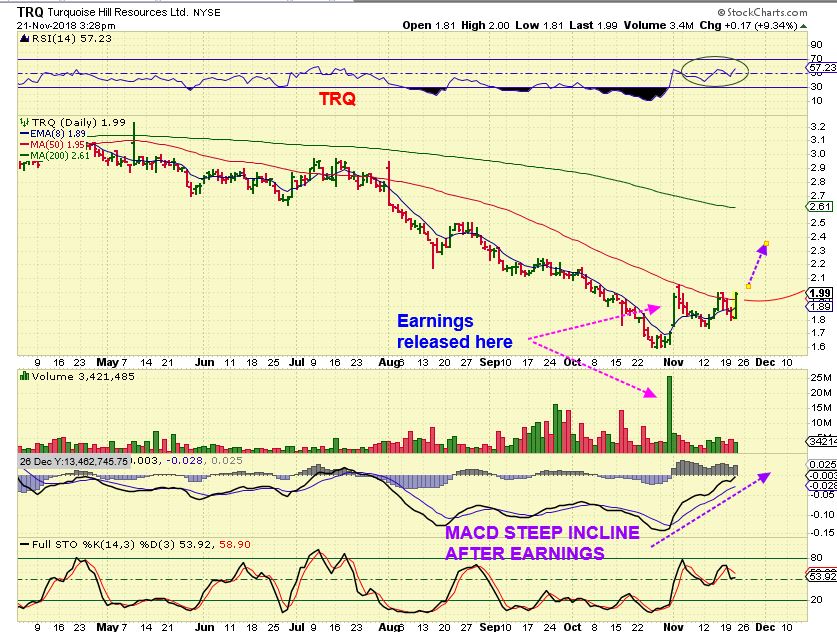The height and width of the screenshot is (632, 837).
Task: Click the red 58.90 stochastic %D value
Action: pos(236,544)
